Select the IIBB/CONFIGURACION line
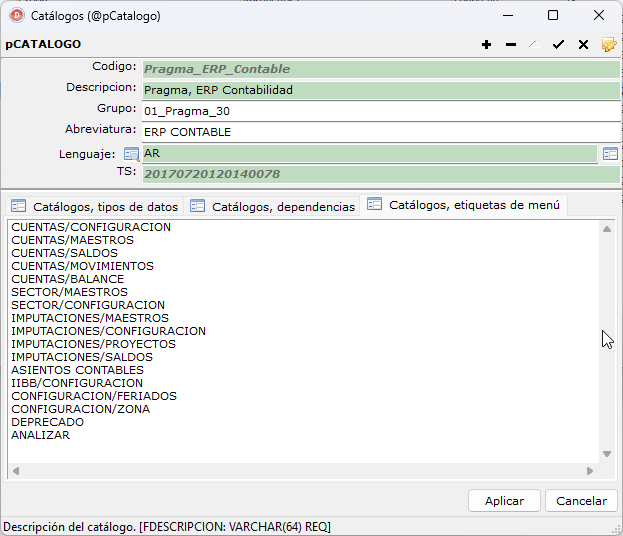 pos(77,383)
